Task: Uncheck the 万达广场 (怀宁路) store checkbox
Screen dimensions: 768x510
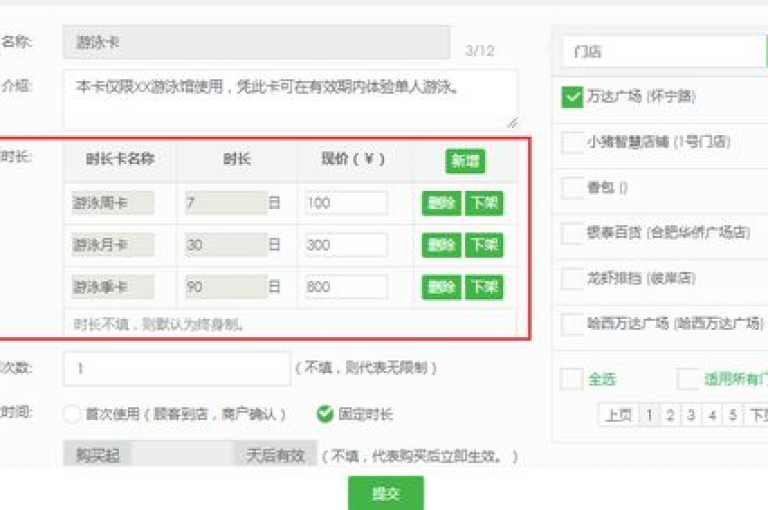Action: pyautogui.click(x=572, y=97)
